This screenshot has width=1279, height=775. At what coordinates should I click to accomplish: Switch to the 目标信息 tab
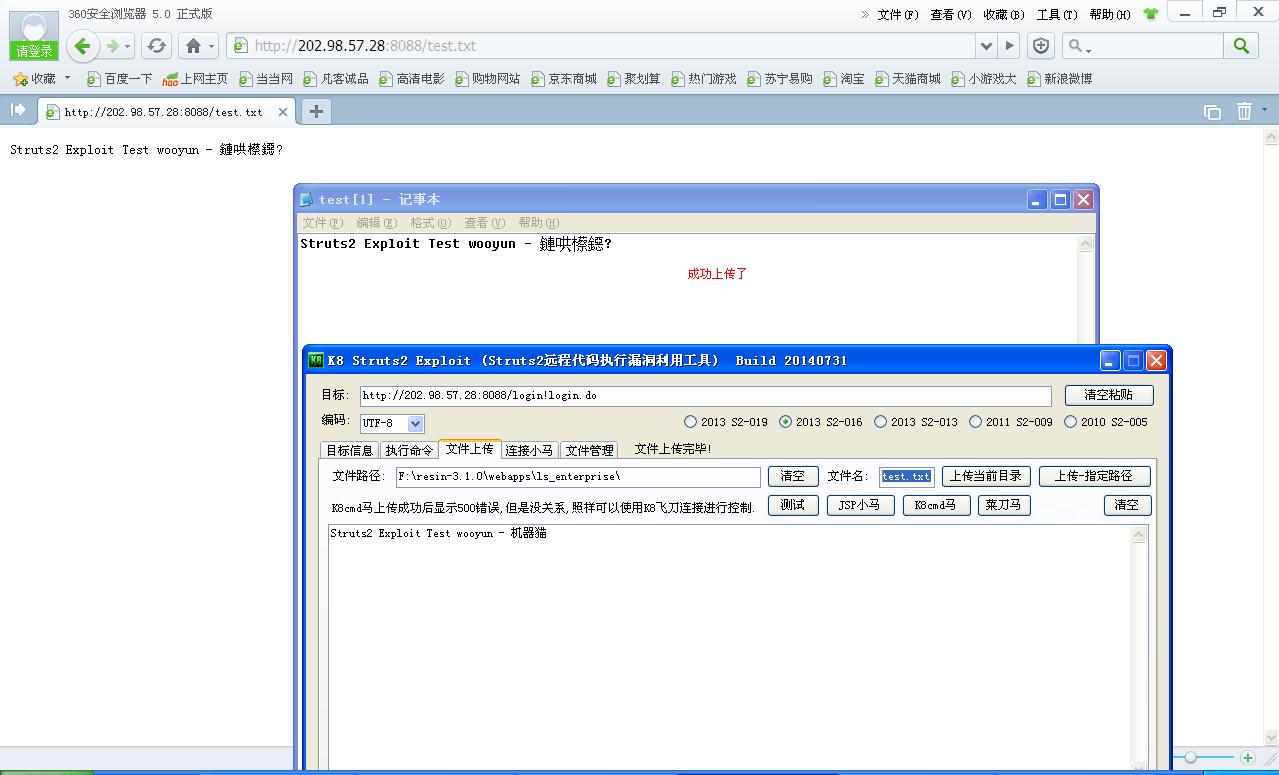tap(349, 450)
